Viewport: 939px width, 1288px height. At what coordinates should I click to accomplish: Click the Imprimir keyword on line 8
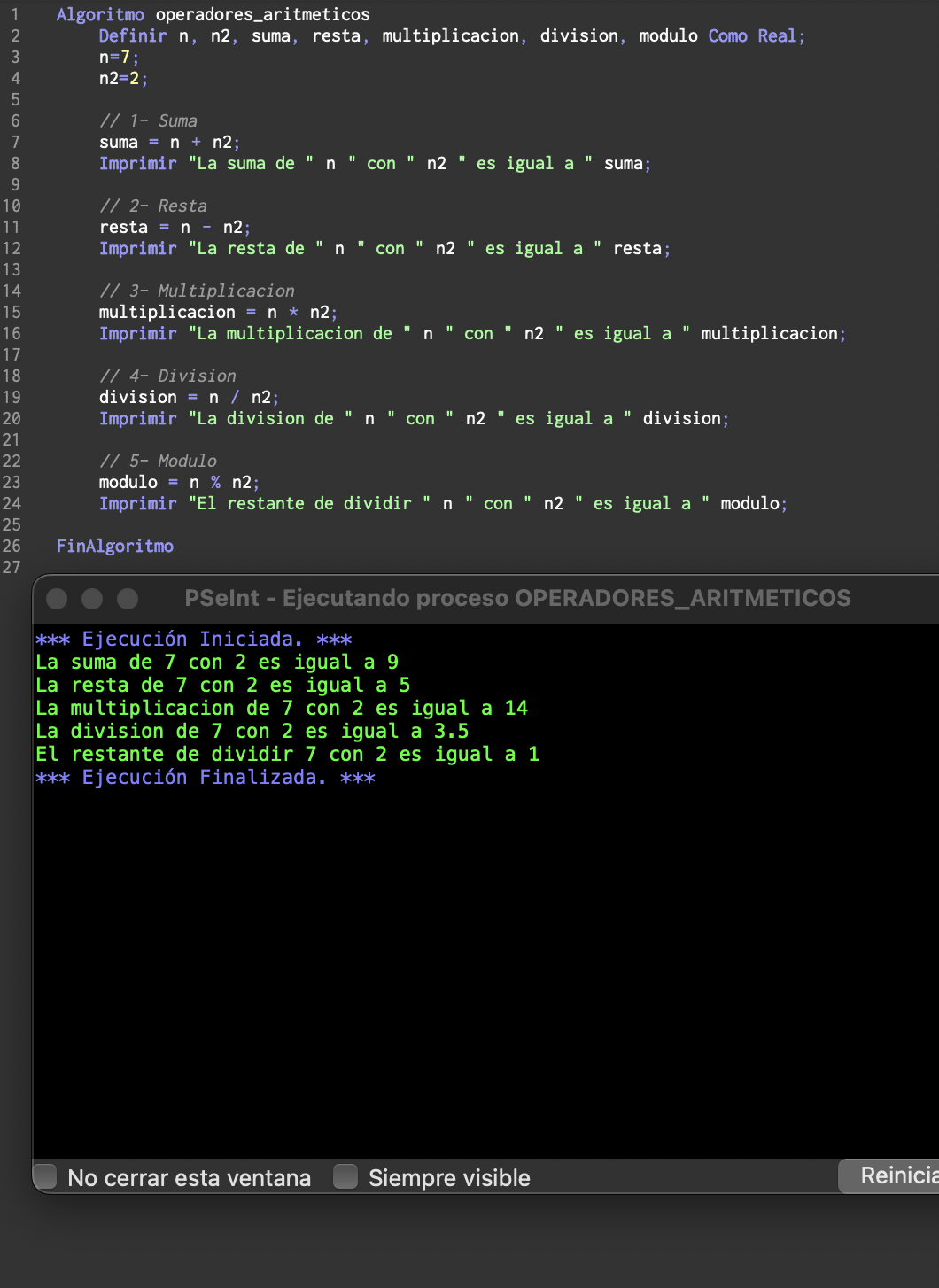pyautogui.click(x=138, y=163)
